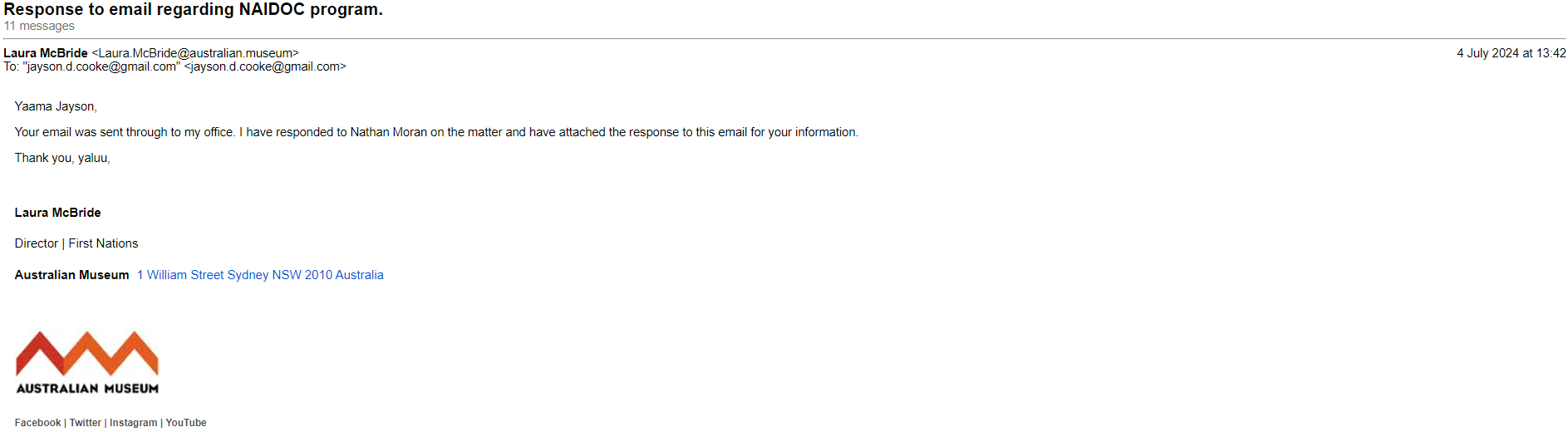Open the Instagram footer link
The height and width of the screenshot is (432, 1568).
(133, 423)
